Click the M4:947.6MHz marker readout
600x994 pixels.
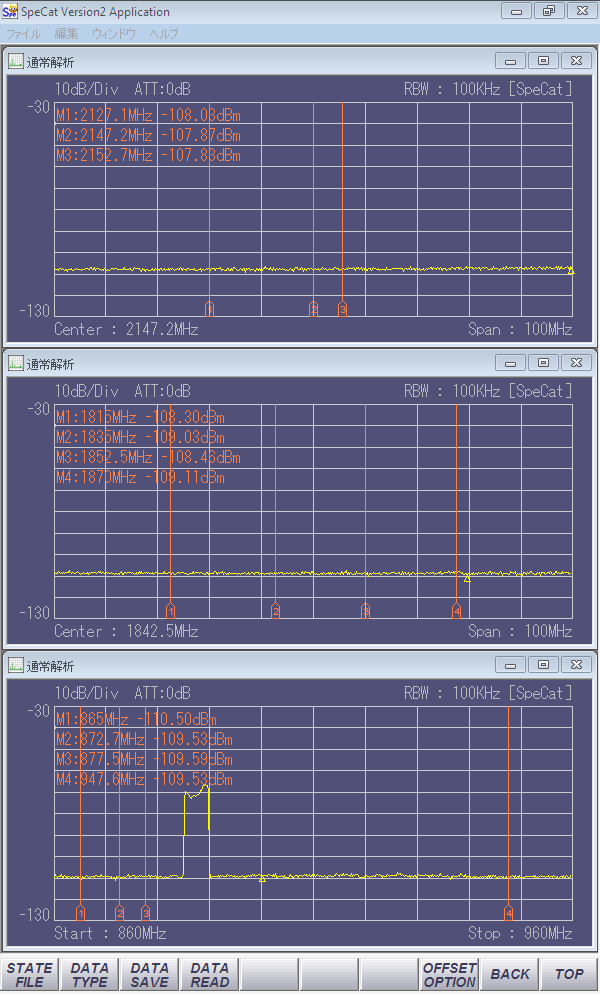point(145,780)
